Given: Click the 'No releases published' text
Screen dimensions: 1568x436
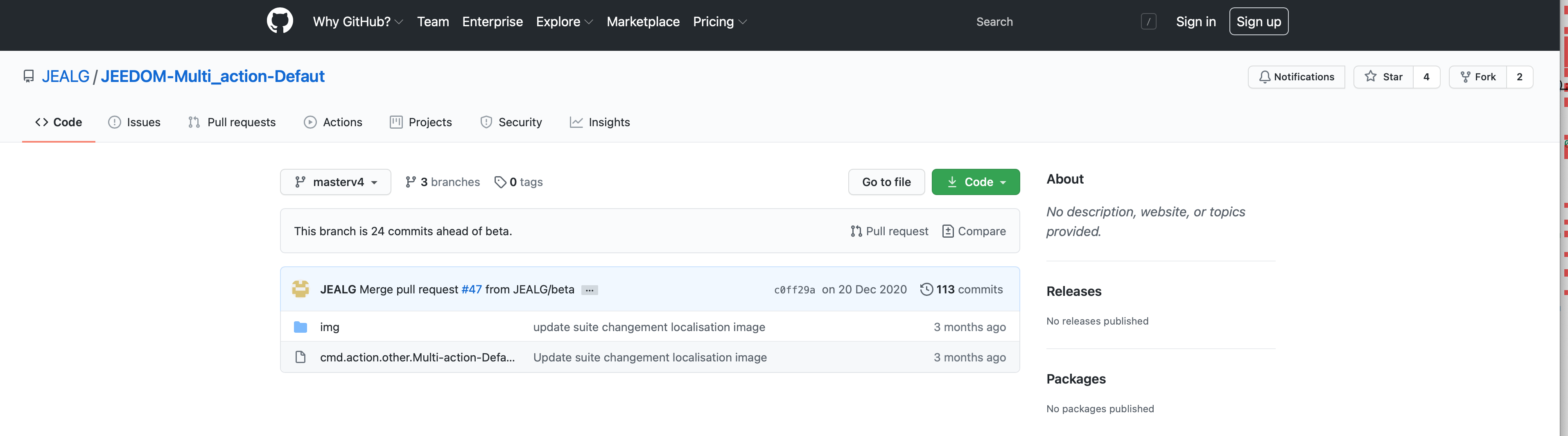Looking at the screenshot, I should 1097,321.
